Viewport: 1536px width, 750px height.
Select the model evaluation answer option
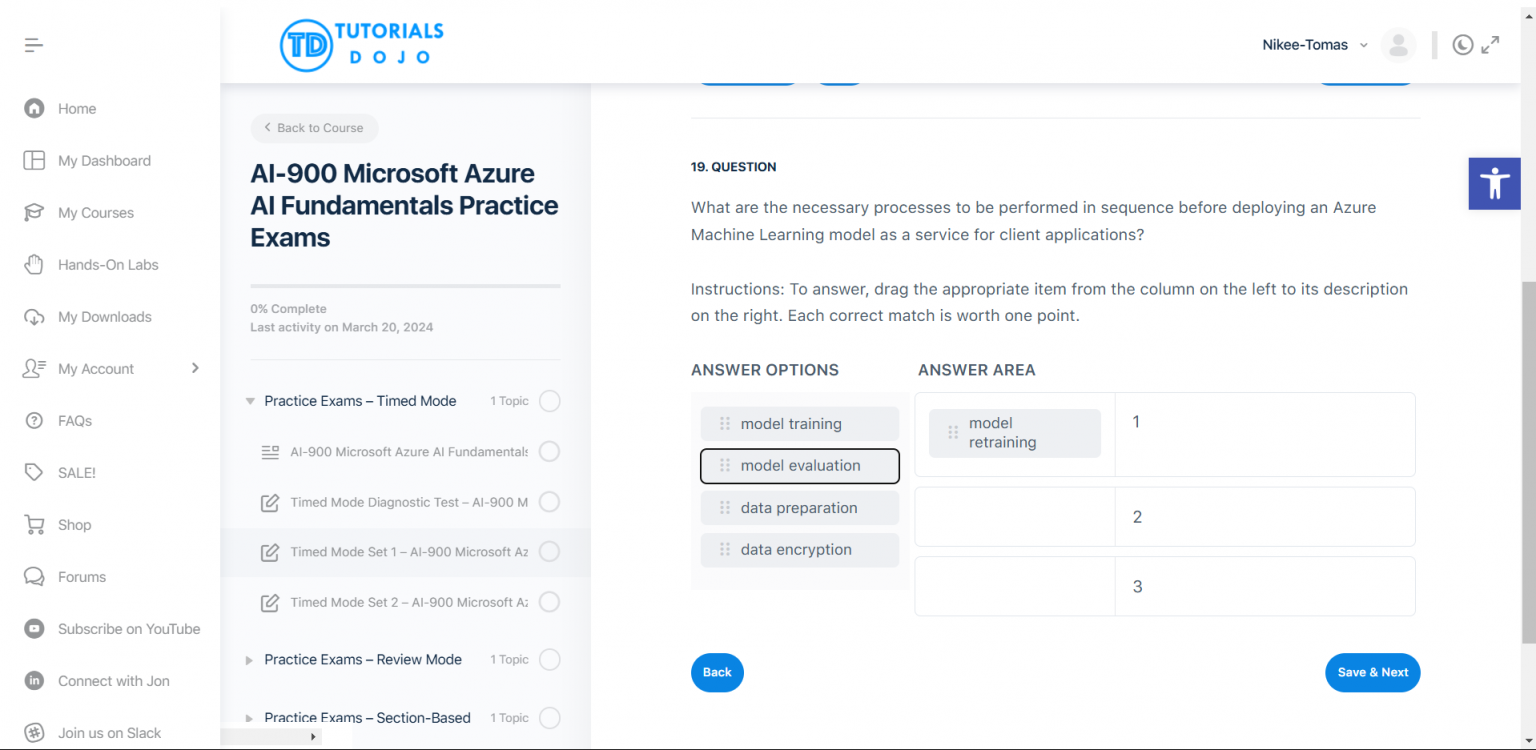tap(799, 465)
